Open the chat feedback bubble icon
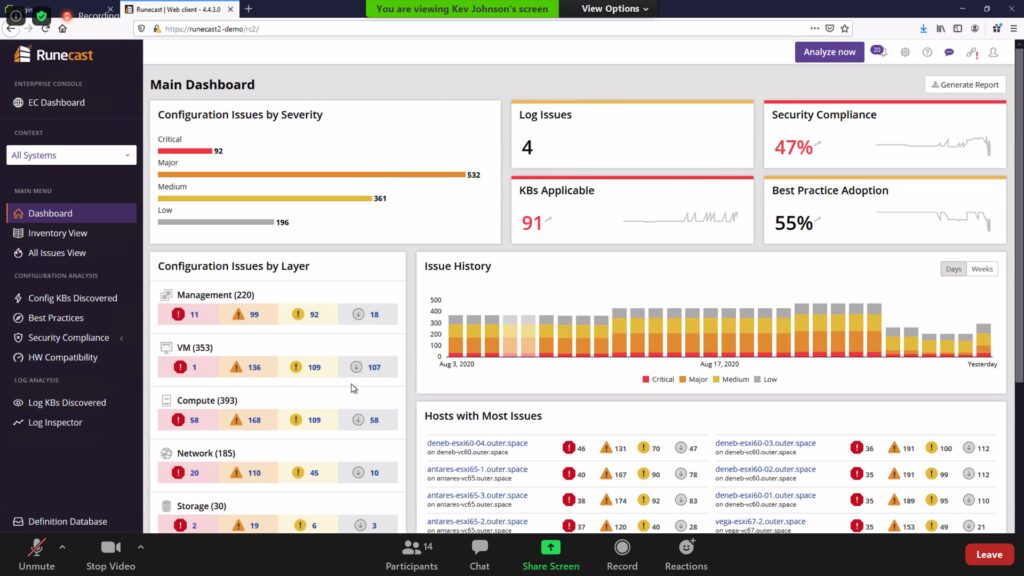 949,52
